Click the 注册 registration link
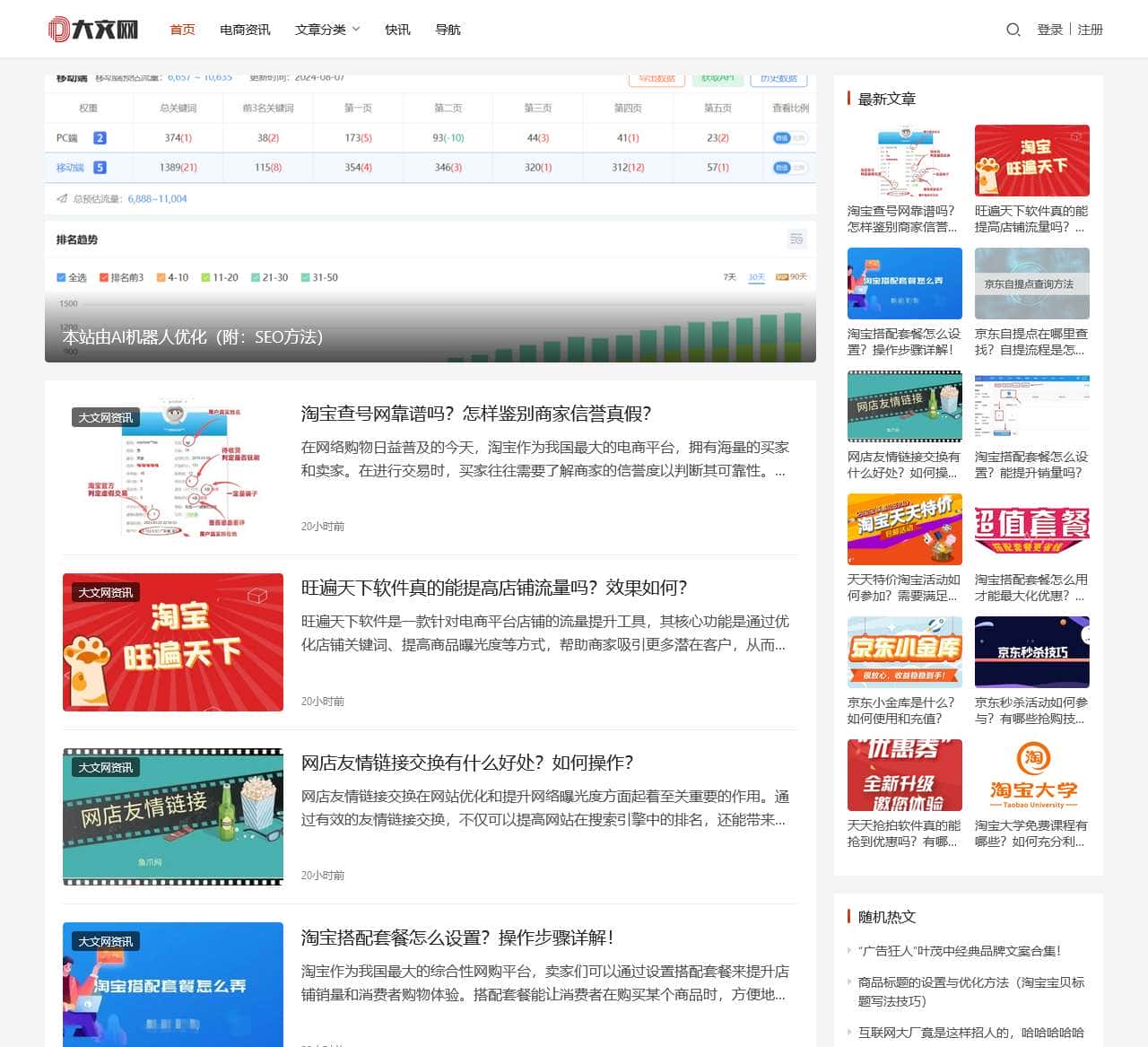The width and height of the screenshot is (1148, 1047). click(1089, 29)
